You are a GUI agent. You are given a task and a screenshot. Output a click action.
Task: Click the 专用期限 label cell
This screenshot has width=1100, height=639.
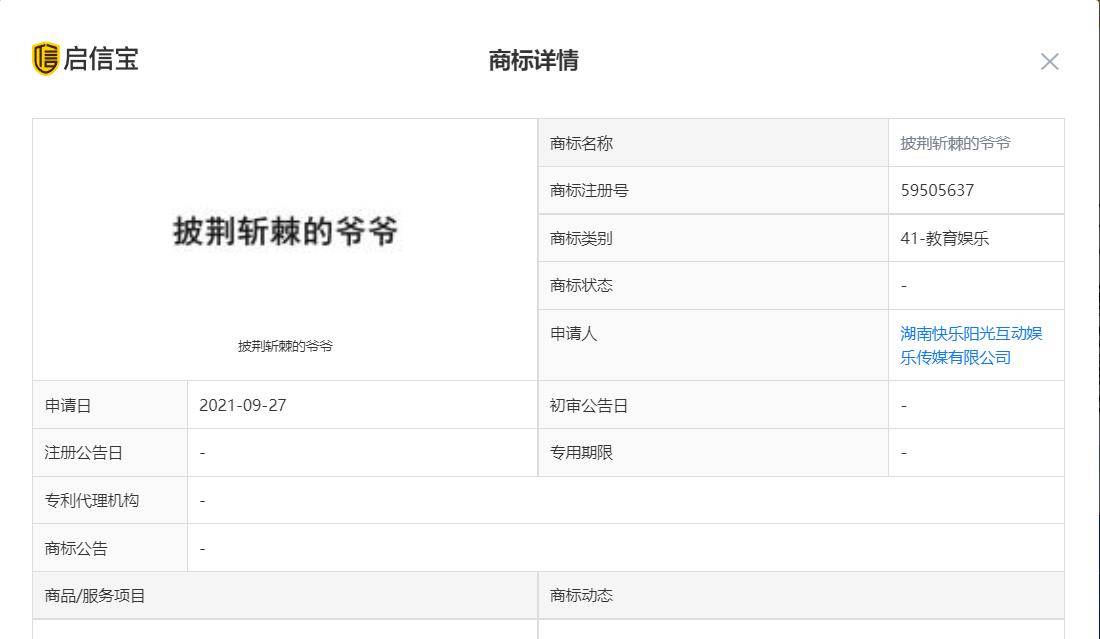[713, 452]
